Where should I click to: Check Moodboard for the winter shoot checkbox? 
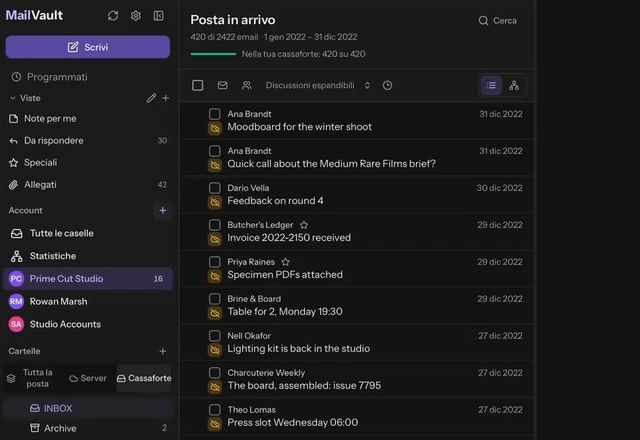pyautogui.click(x=214, y=114)
